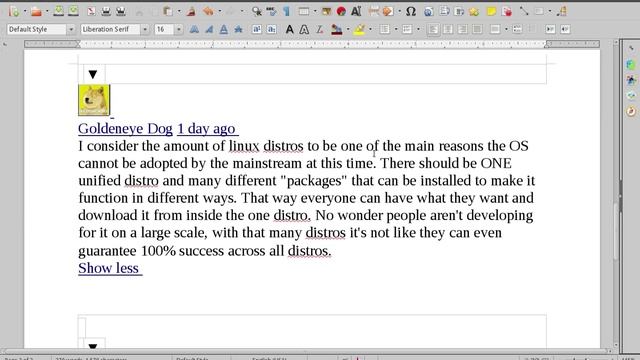Open the '1 day ago' timestamp link
This screenshot has width=640, height=360.
[206, 129]
